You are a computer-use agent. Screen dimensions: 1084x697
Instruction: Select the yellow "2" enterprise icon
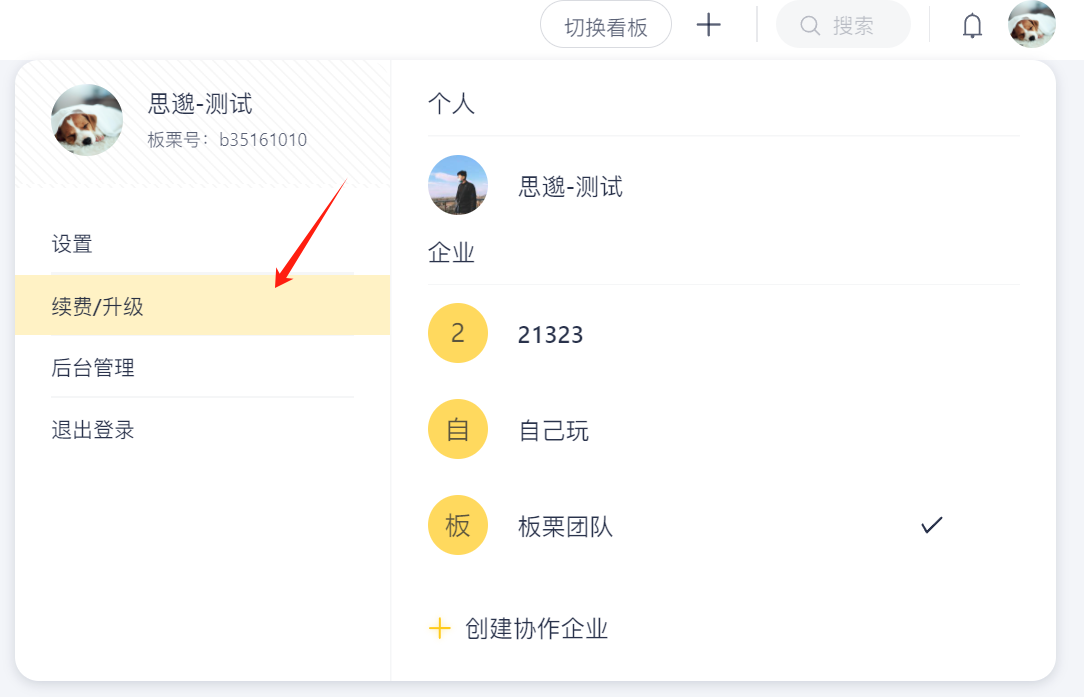pyautogui.click(x=458, y=333)
